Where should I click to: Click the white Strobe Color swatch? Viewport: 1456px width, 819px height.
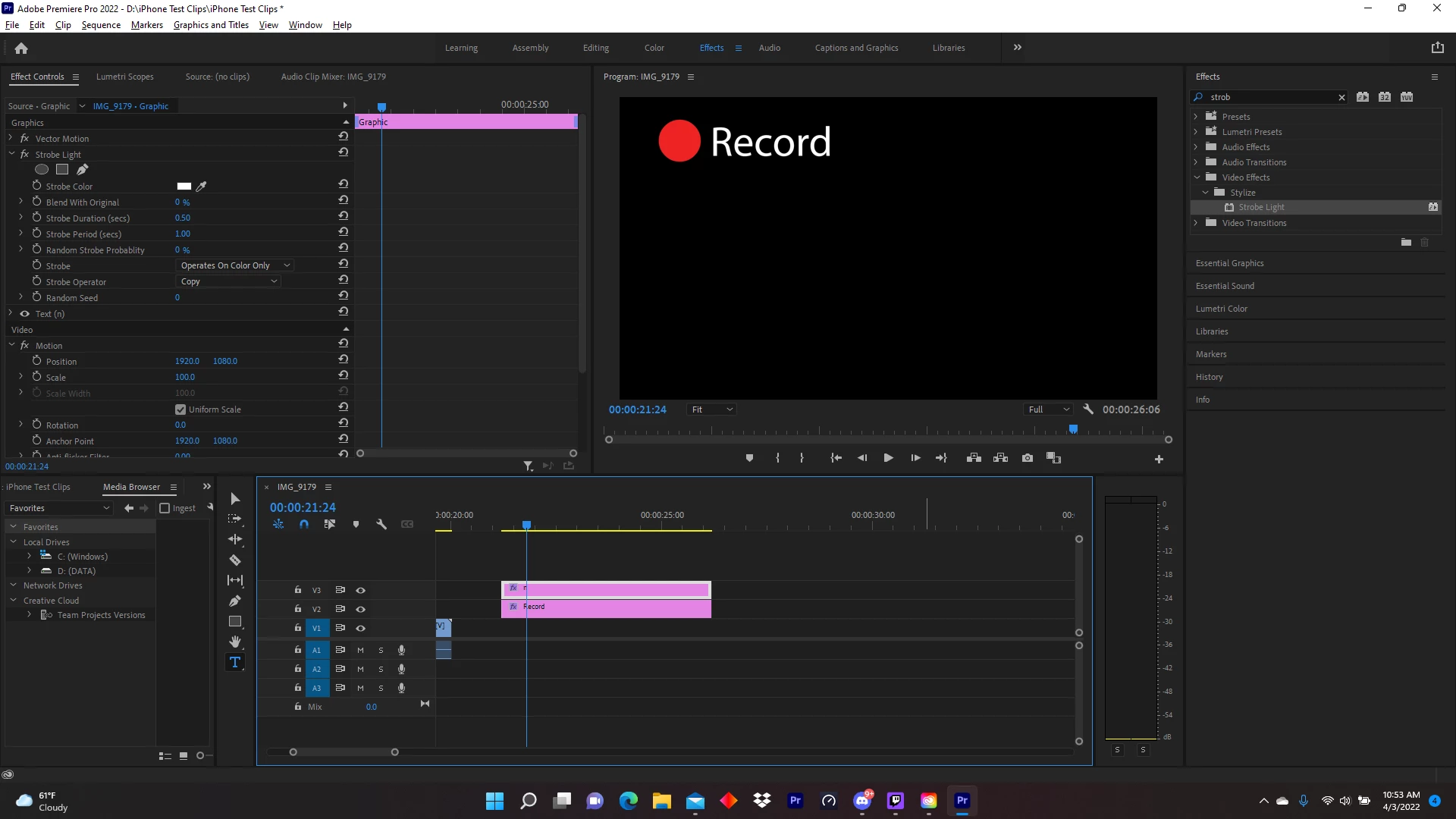[184, 186]
